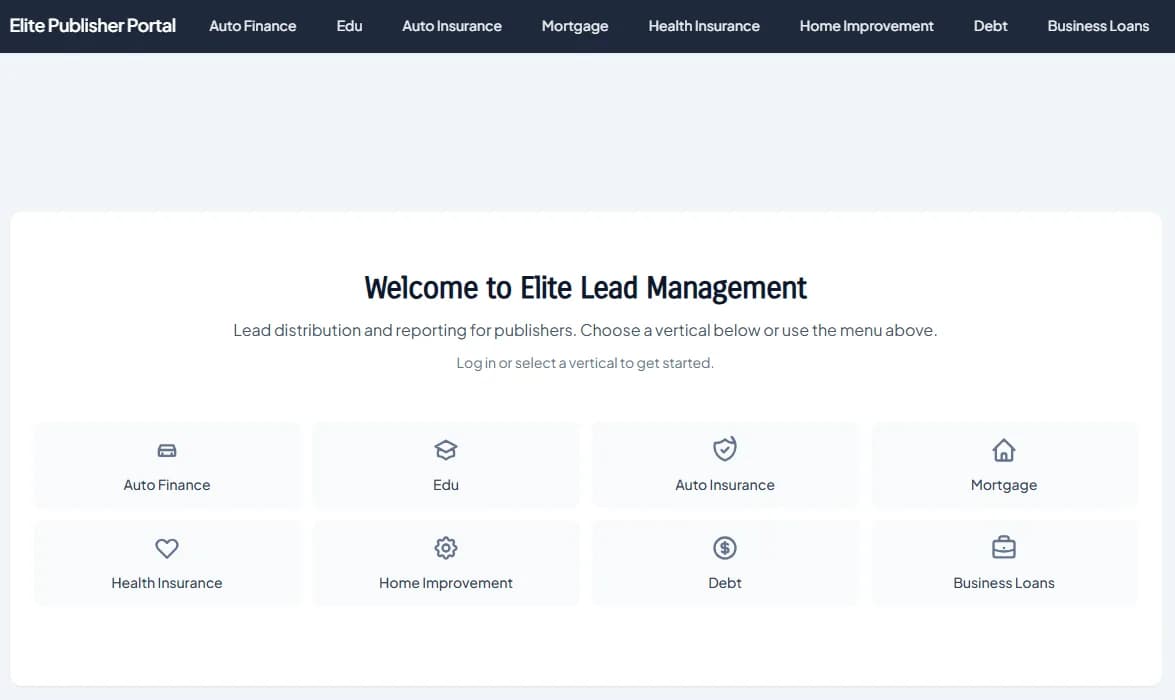
Task: Open the Debt section from the menu
Action: [x=990, y=26]
